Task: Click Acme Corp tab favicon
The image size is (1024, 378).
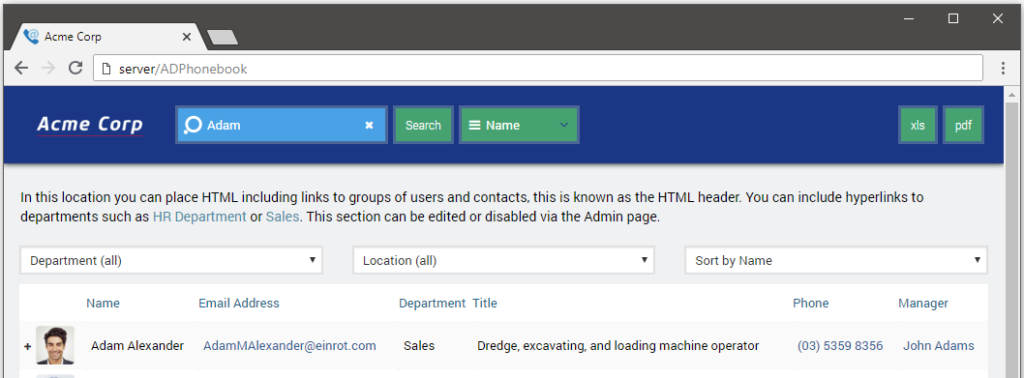Action: 31,37
